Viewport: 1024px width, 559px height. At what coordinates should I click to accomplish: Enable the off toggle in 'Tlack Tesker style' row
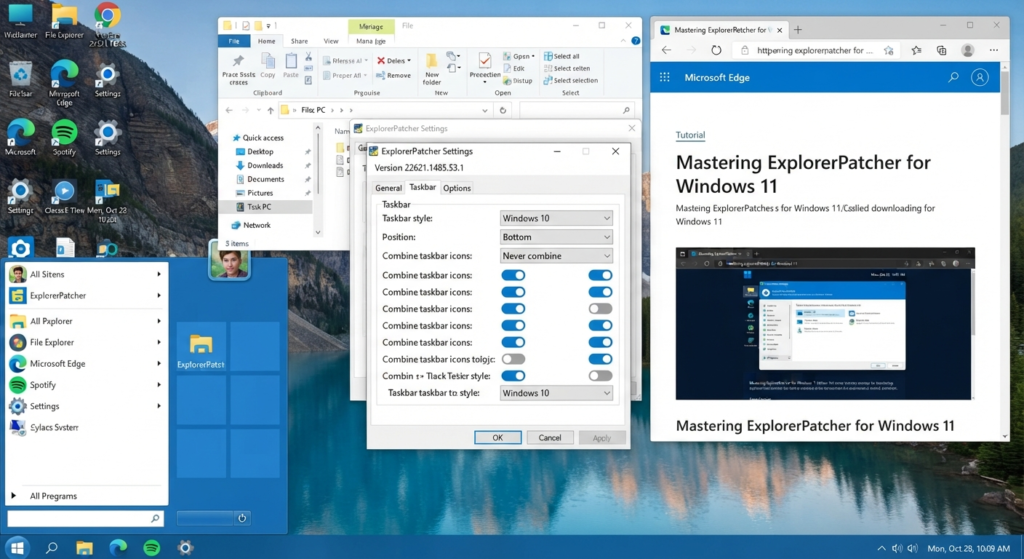tap(600, 376)
